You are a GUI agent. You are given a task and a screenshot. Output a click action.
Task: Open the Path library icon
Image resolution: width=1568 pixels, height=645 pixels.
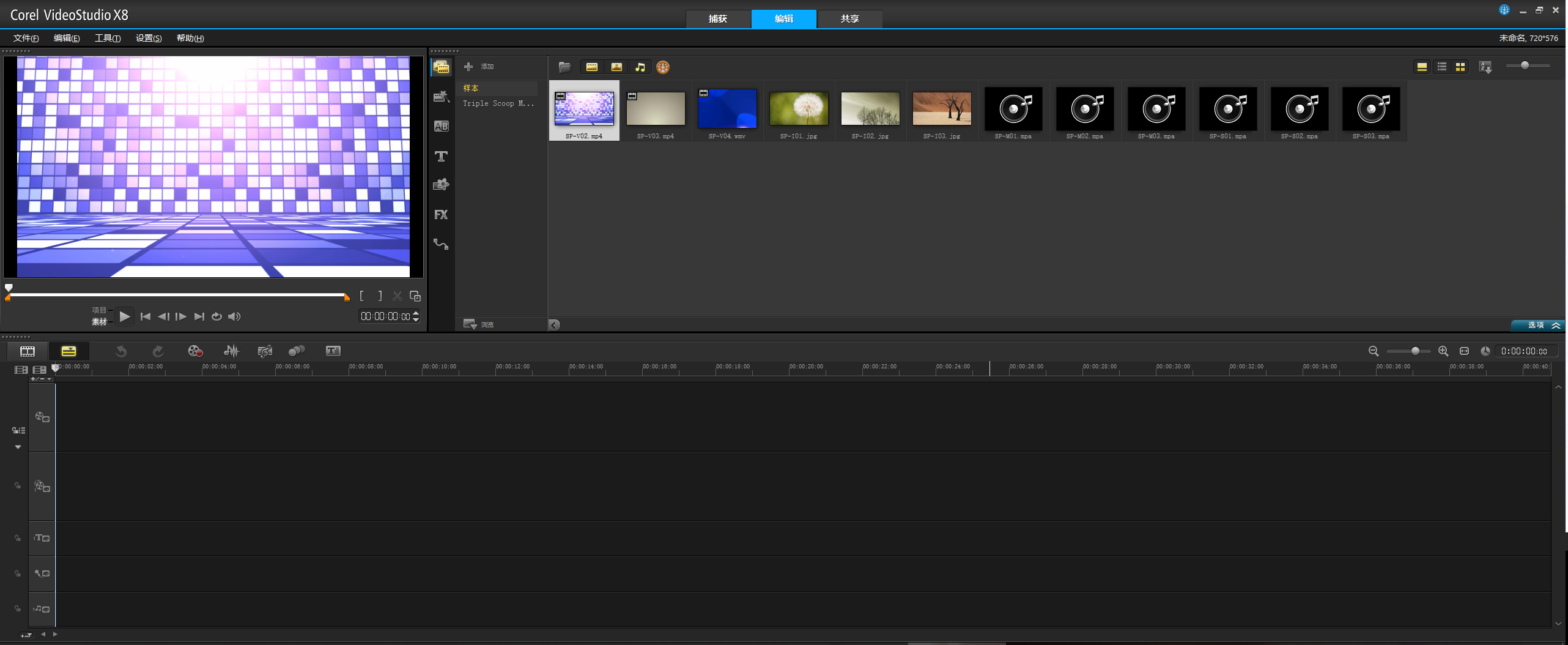441,244
